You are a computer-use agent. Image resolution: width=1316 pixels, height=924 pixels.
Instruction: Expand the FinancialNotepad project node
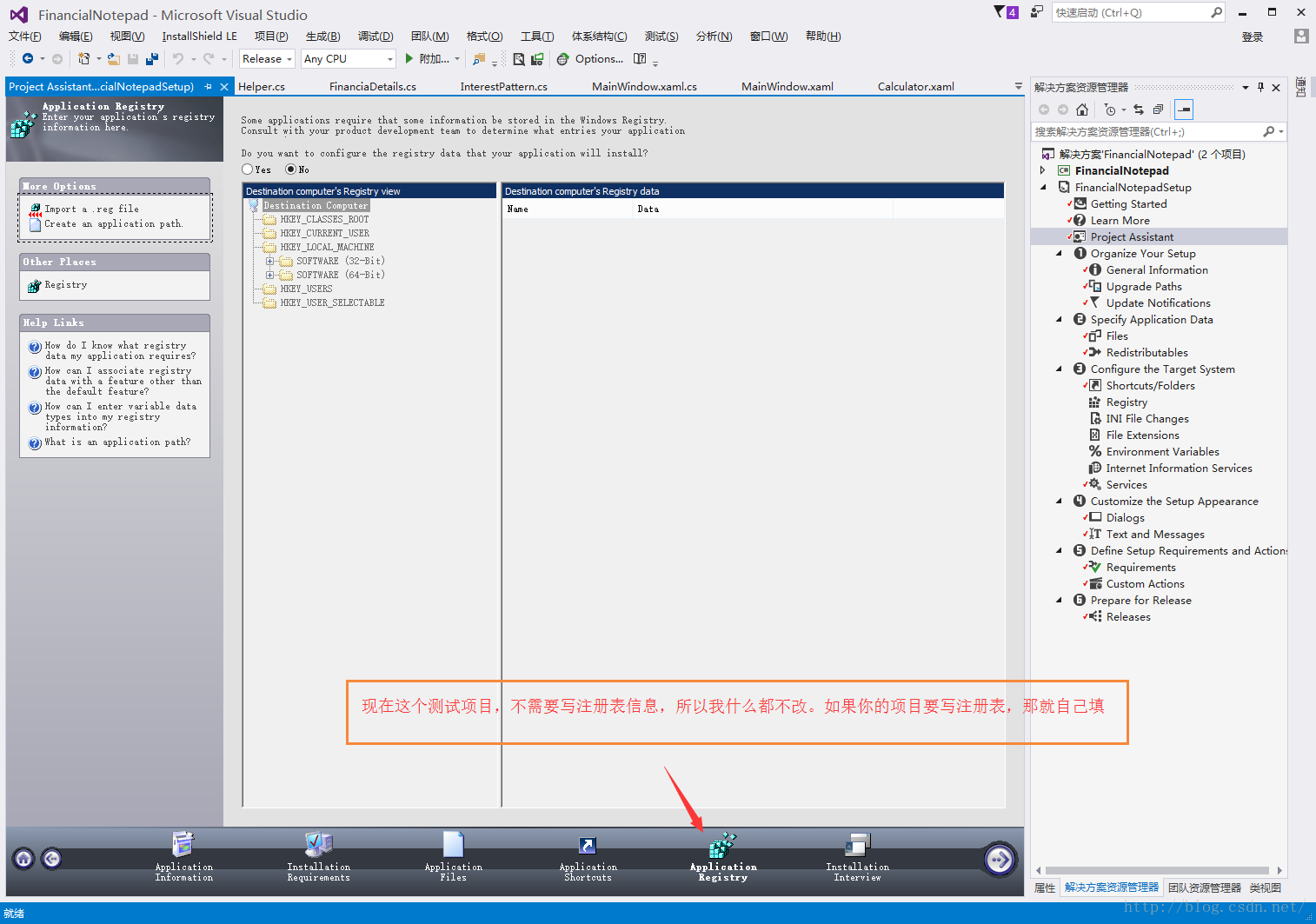pos(1043,170)
